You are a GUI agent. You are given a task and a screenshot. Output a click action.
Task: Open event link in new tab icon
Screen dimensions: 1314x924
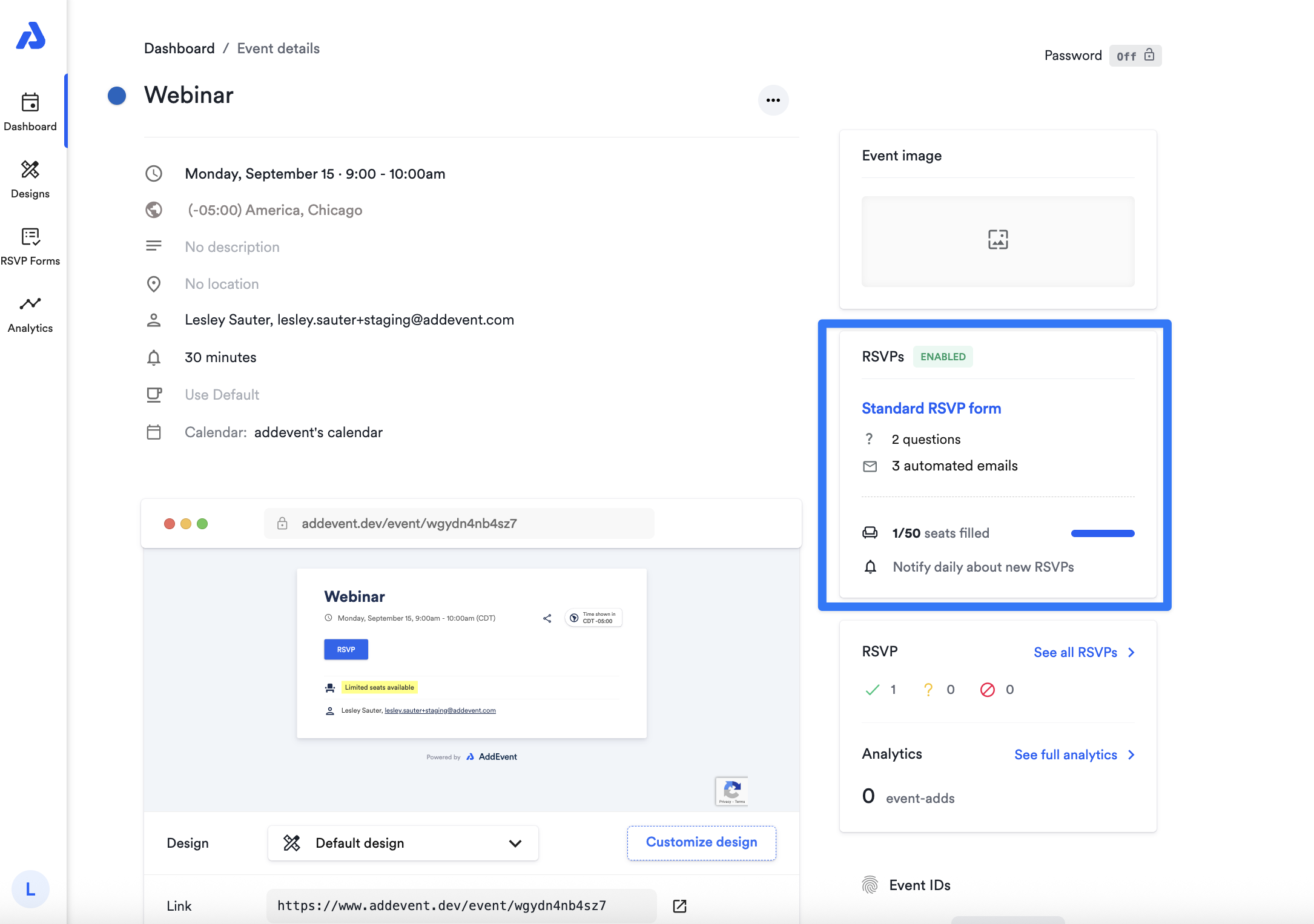[x=679, y=906]
